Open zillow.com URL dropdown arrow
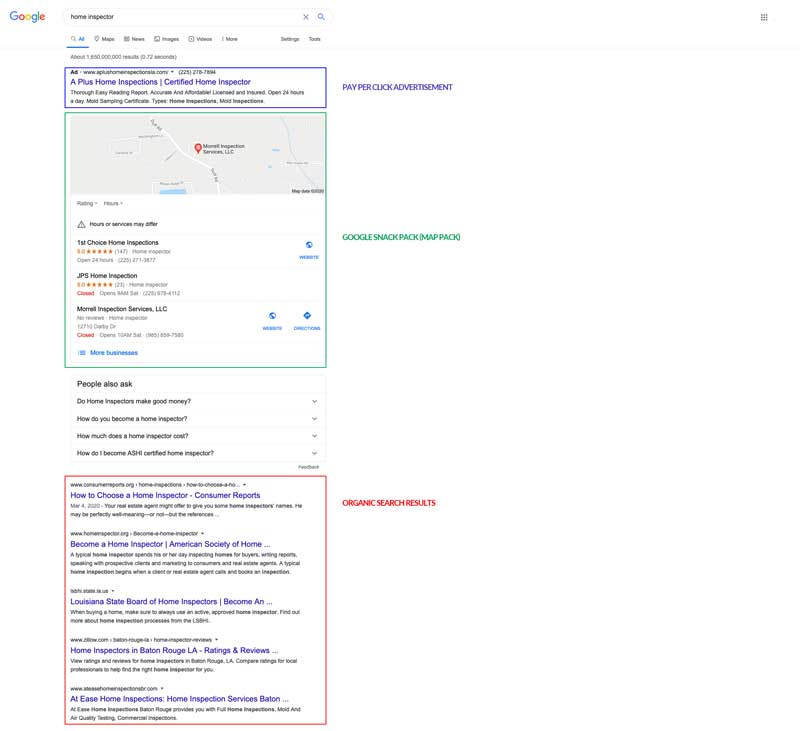This screenshot has width=800, height=731. 217,640
